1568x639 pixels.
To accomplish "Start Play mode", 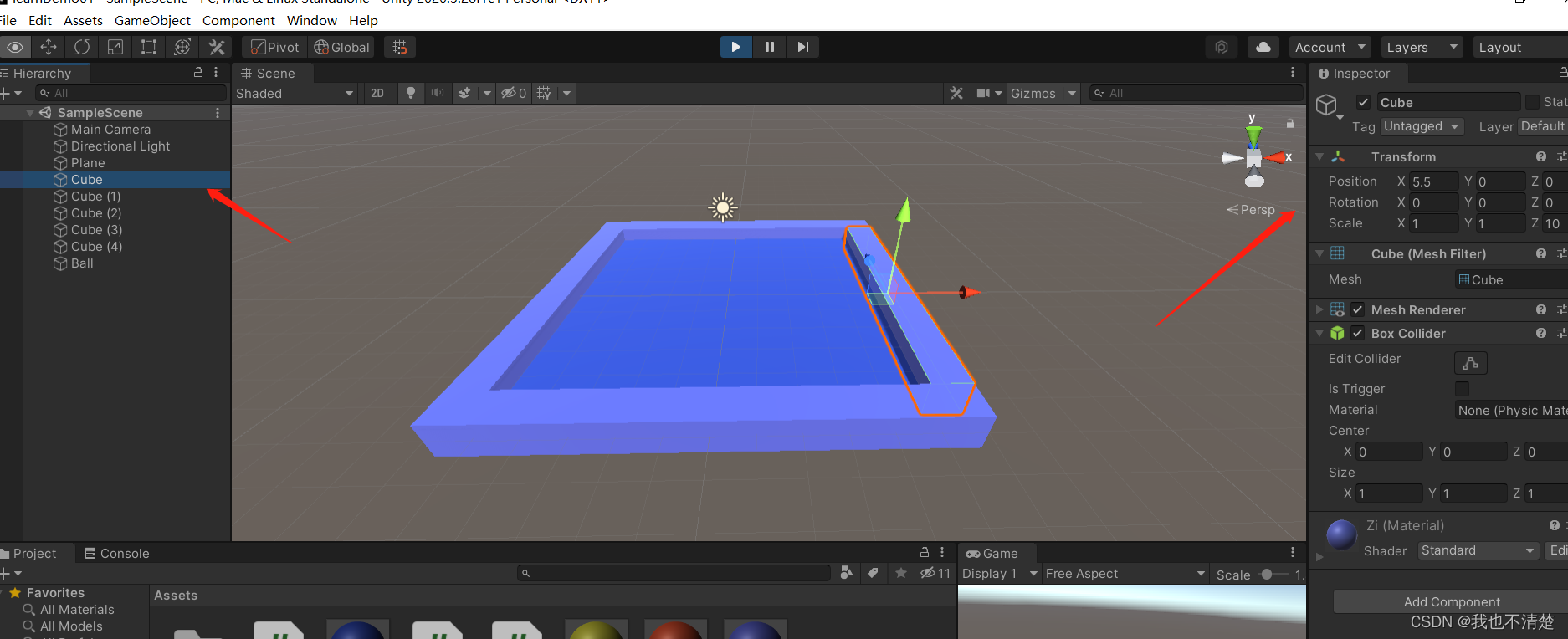I will (x=735, y=47).
